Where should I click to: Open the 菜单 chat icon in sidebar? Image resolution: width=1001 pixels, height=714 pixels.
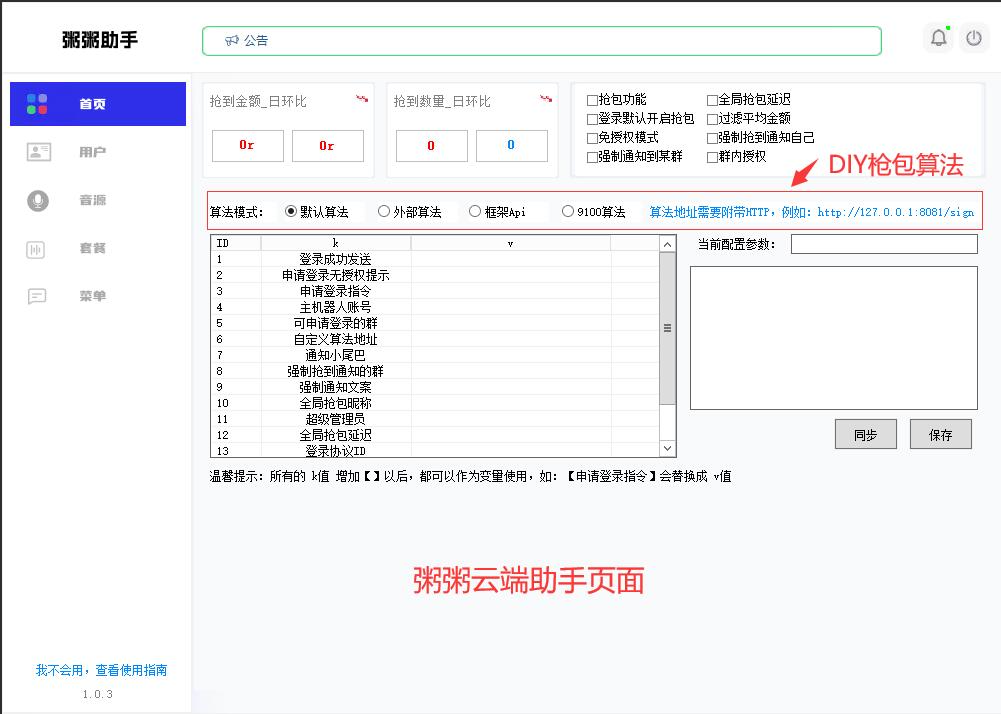pos(37,297)
